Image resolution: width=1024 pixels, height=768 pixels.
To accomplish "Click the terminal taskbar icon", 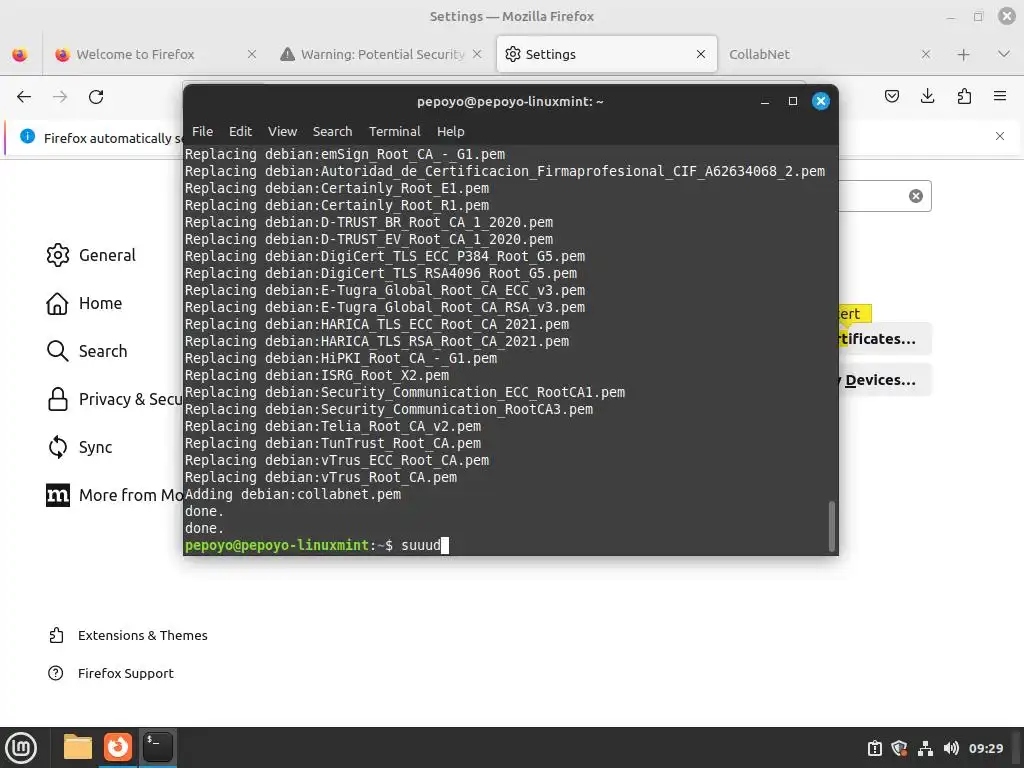I will (x=158, y=747).
